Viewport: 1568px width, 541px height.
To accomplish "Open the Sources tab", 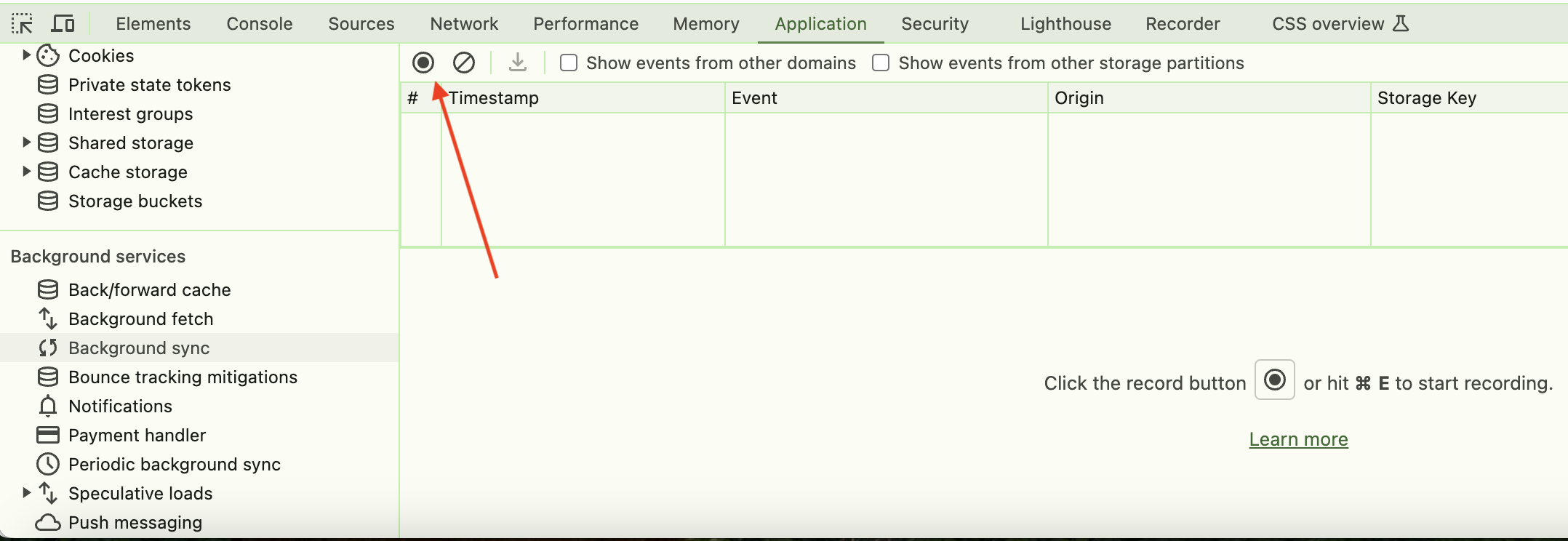I will point(361,23).
